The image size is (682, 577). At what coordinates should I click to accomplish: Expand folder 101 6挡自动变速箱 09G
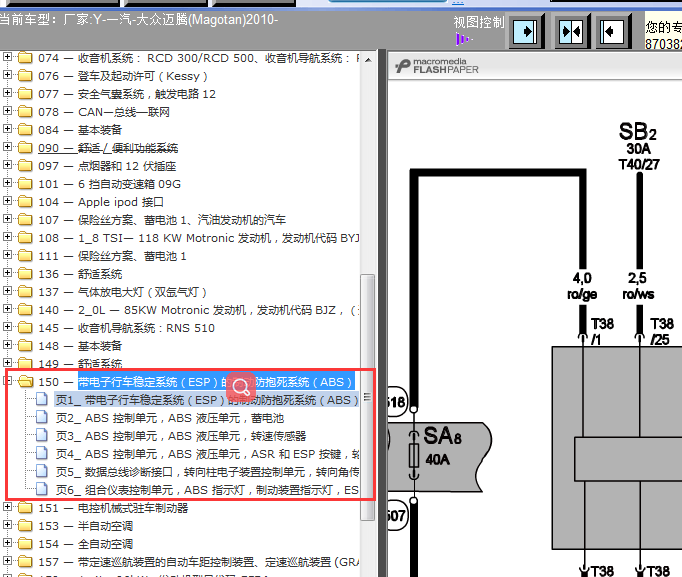pos(7,183)
